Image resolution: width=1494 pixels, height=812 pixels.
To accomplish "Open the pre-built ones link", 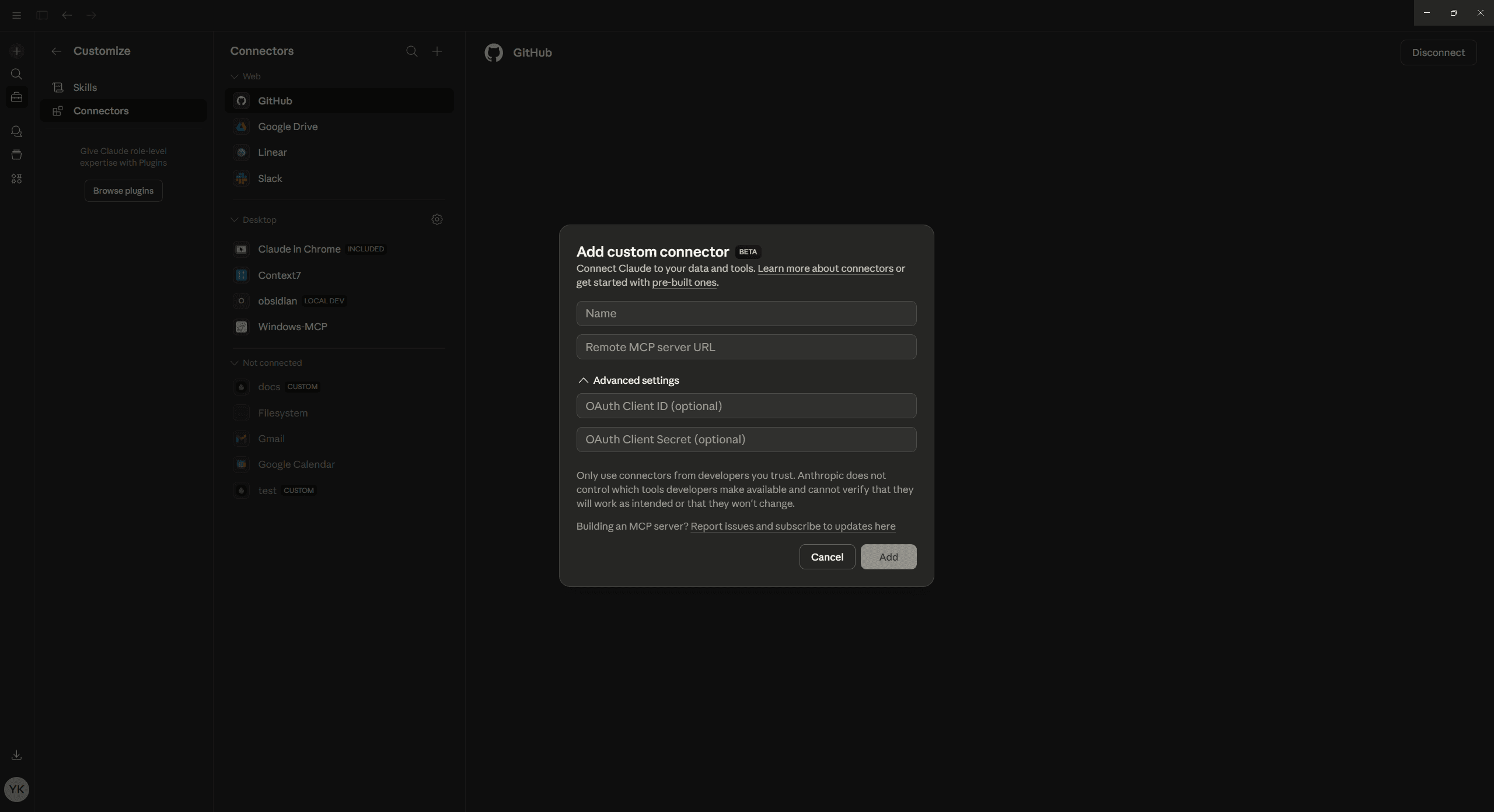I will [684, 282].
